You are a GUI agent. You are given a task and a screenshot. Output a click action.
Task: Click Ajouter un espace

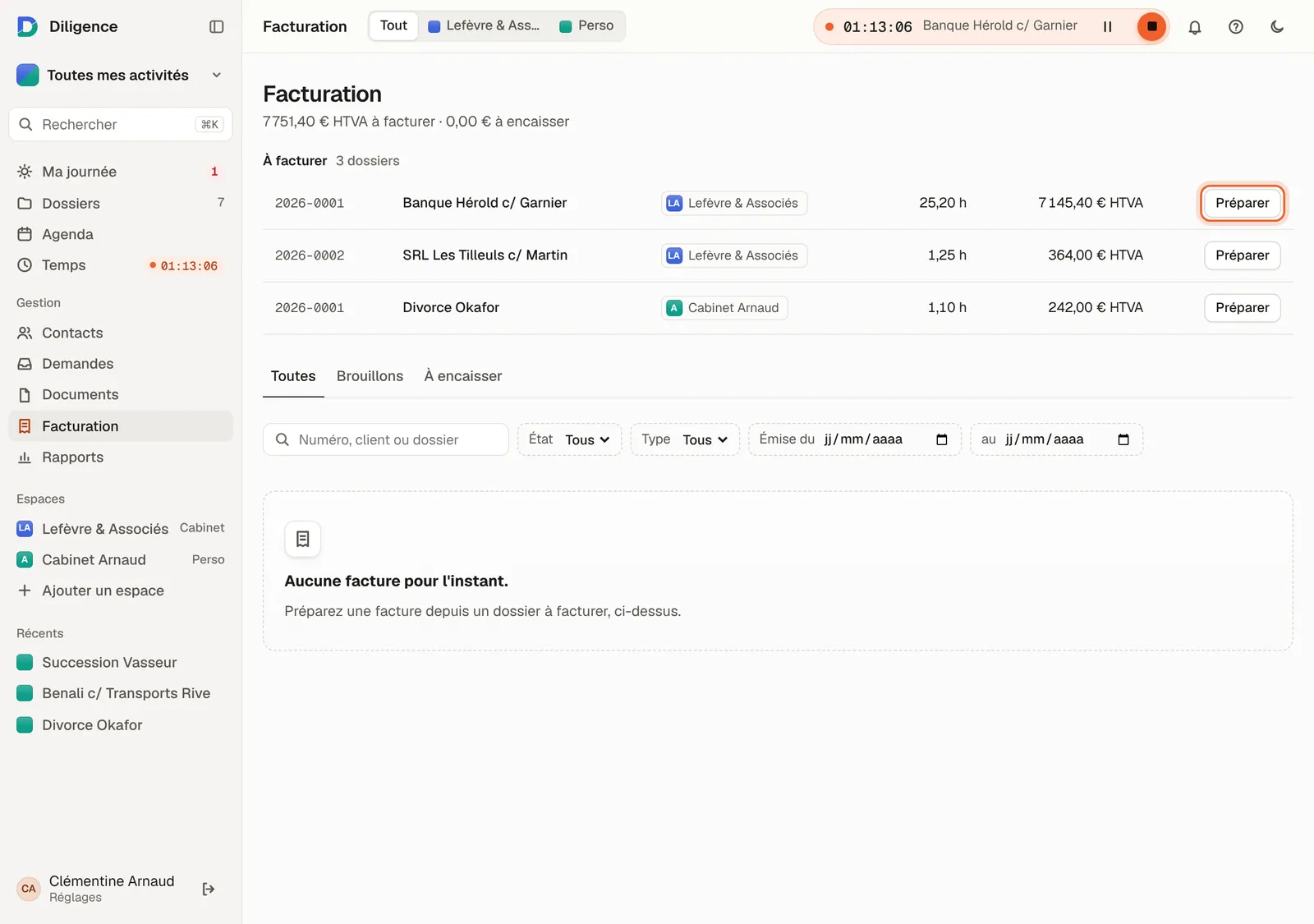(120, 591)
